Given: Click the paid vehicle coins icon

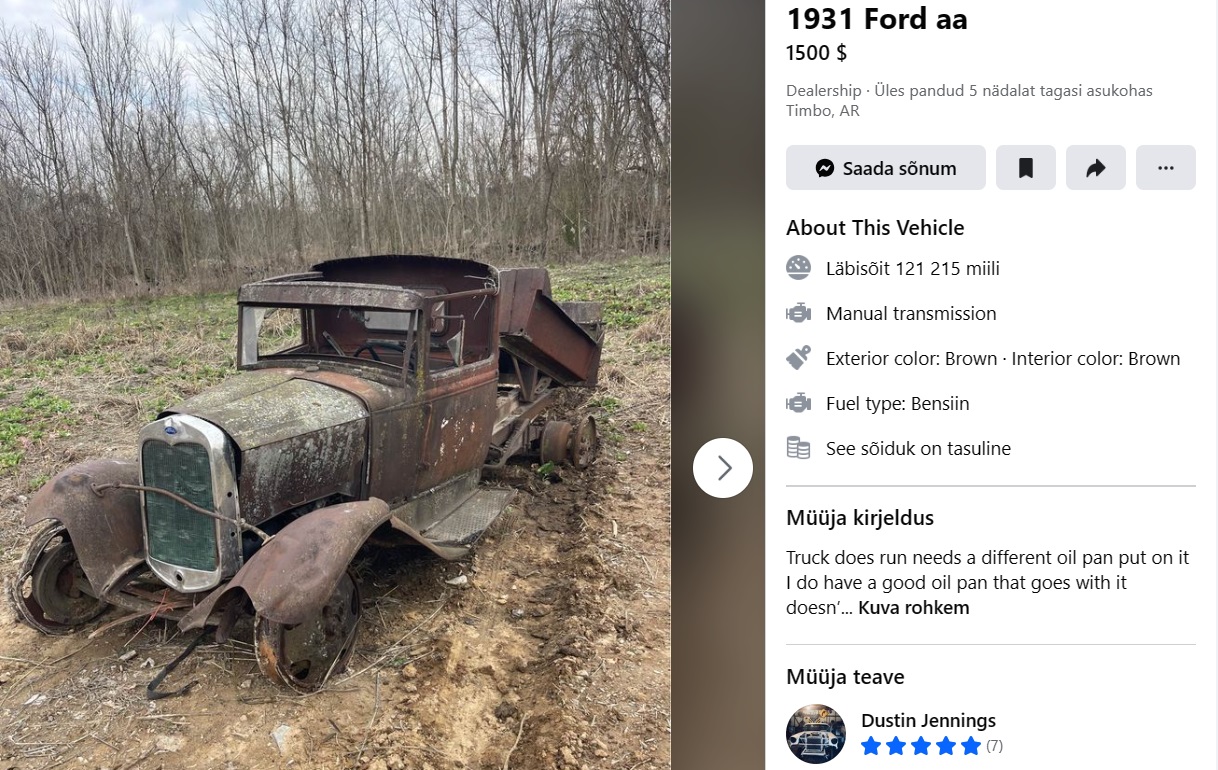Looking at the screenshot, I should tap(798, 448).
